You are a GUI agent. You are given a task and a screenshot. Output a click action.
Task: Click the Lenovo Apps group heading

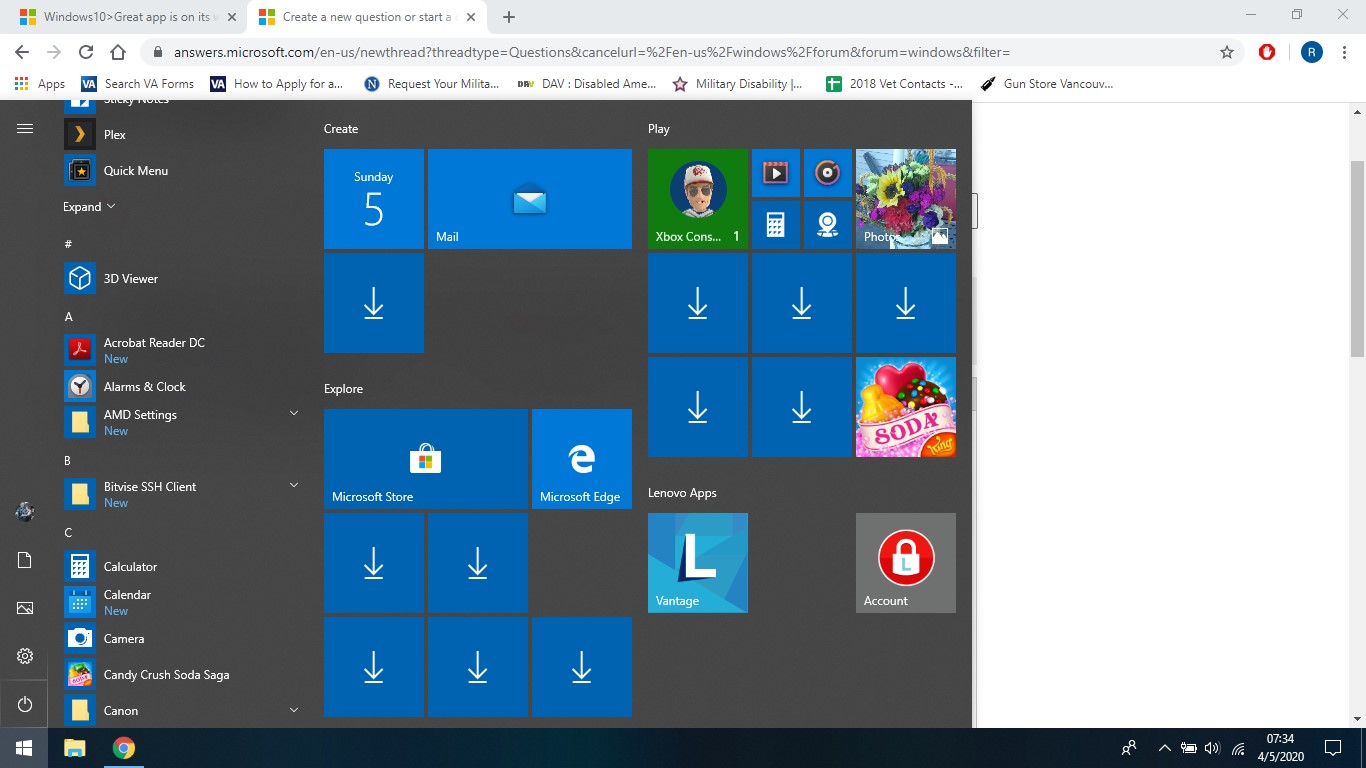click(x=682, y=493)
